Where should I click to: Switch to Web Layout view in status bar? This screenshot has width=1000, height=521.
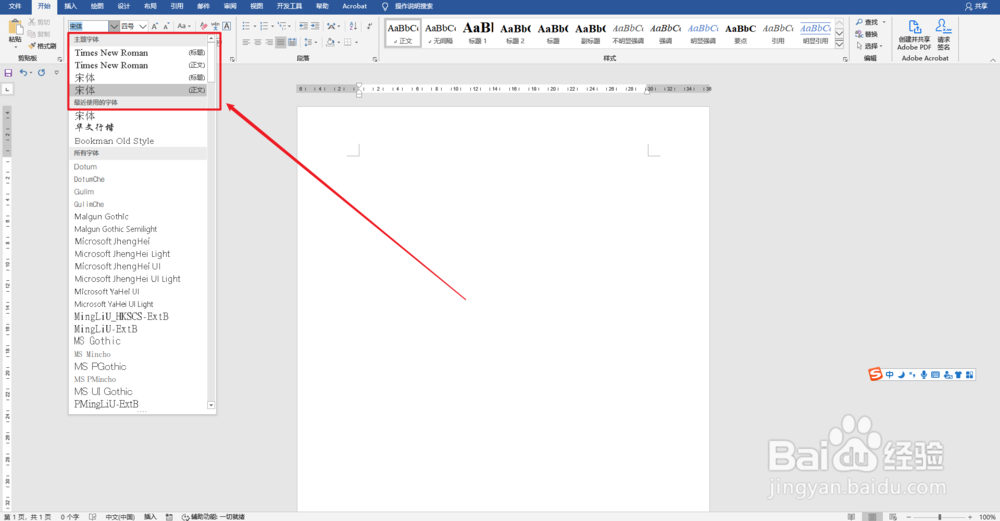893,517
